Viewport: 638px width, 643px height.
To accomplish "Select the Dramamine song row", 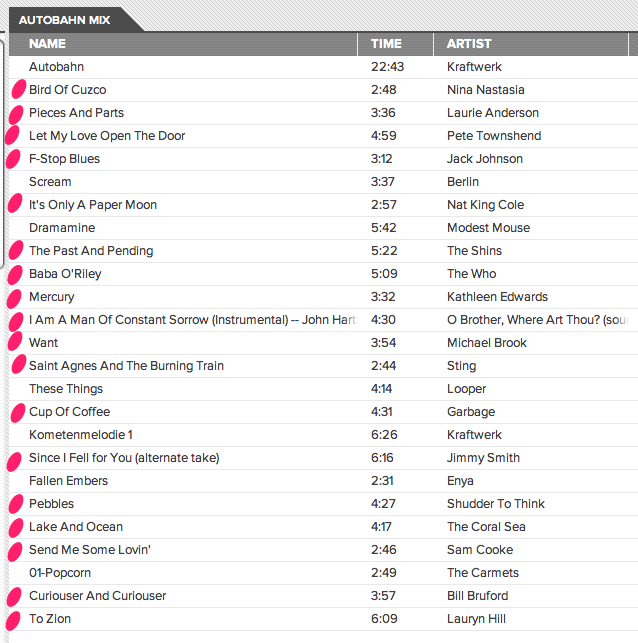I will click(x=62, y=228).
